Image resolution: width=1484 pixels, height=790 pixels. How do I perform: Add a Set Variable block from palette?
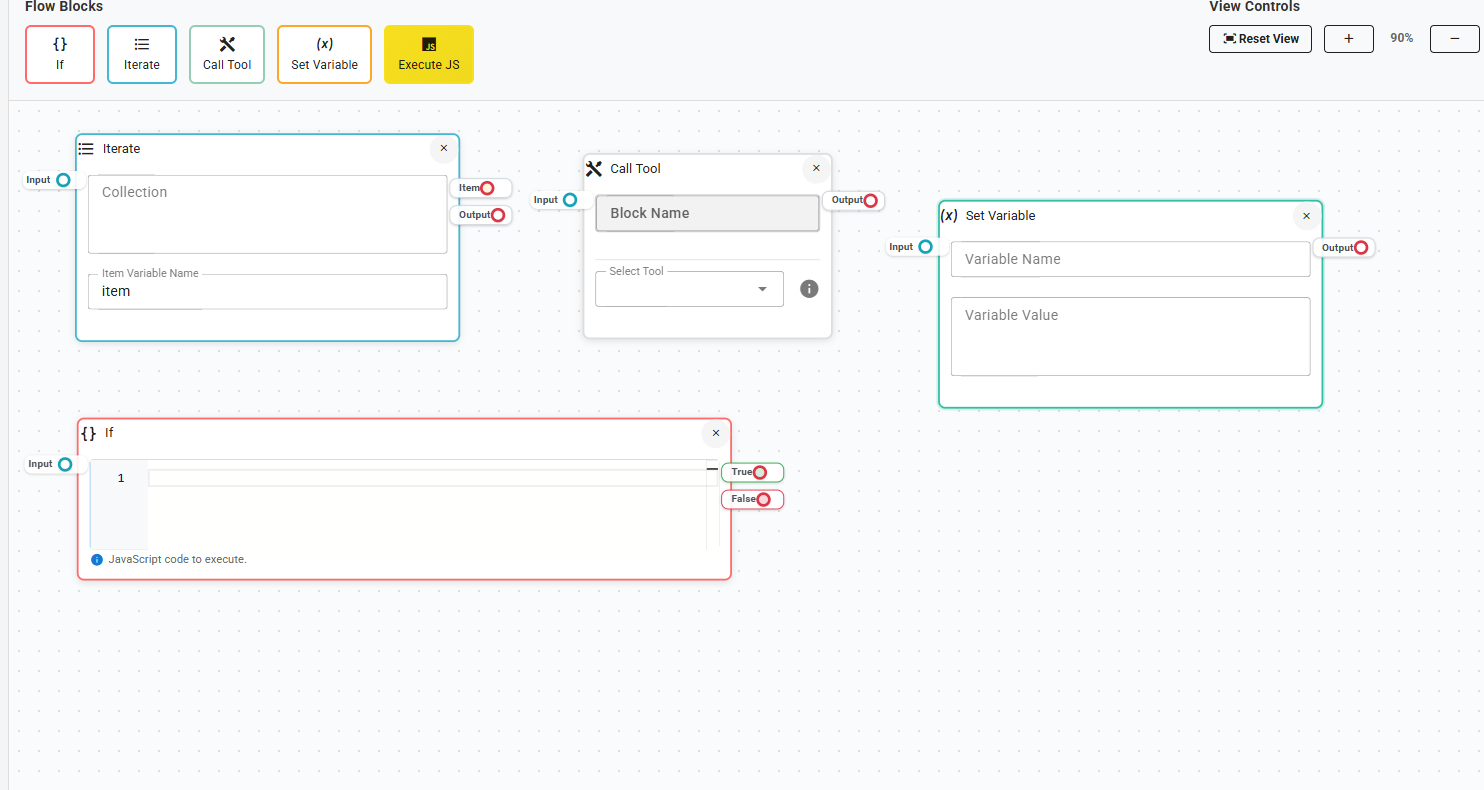pos(324,54)
